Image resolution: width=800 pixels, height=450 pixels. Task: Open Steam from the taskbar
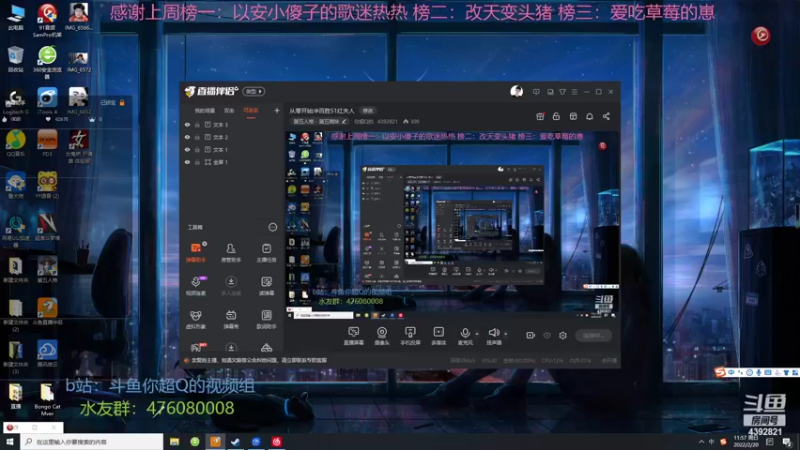(235, 442)
